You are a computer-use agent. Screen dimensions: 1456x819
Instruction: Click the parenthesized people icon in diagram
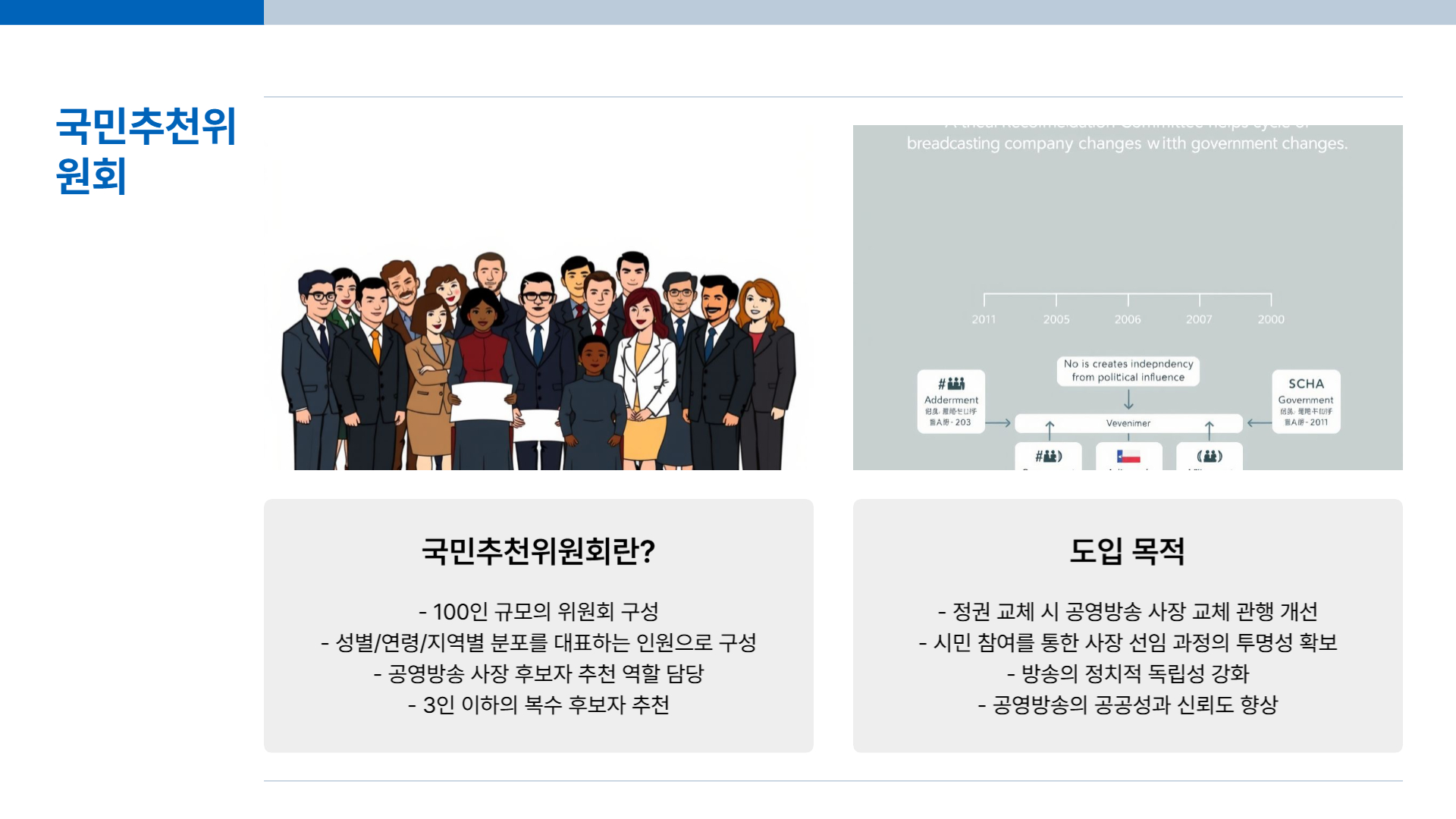tap(1210, 457)
